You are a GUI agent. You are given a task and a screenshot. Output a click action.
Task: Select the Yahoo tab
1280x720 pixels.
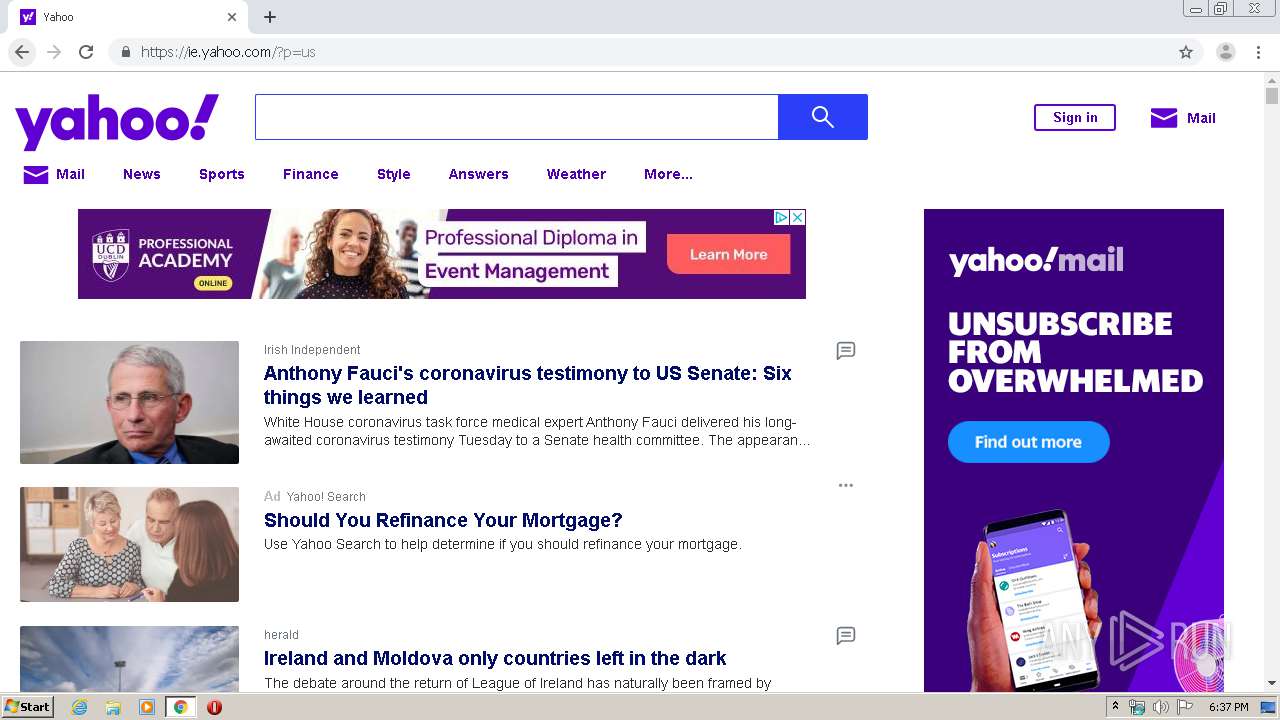[130, 17]
